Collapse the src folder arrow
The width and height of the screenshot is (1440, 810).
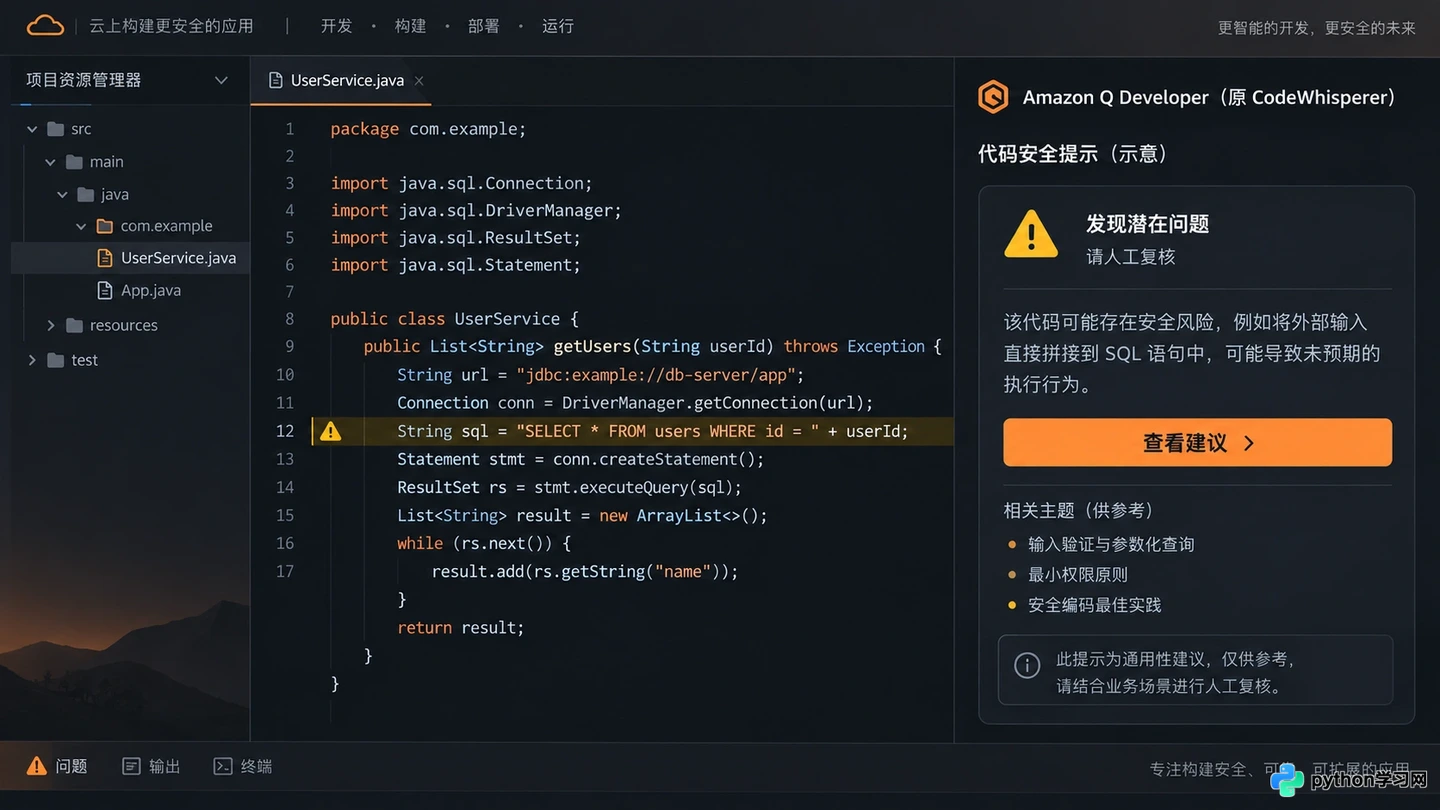[32, 129]
